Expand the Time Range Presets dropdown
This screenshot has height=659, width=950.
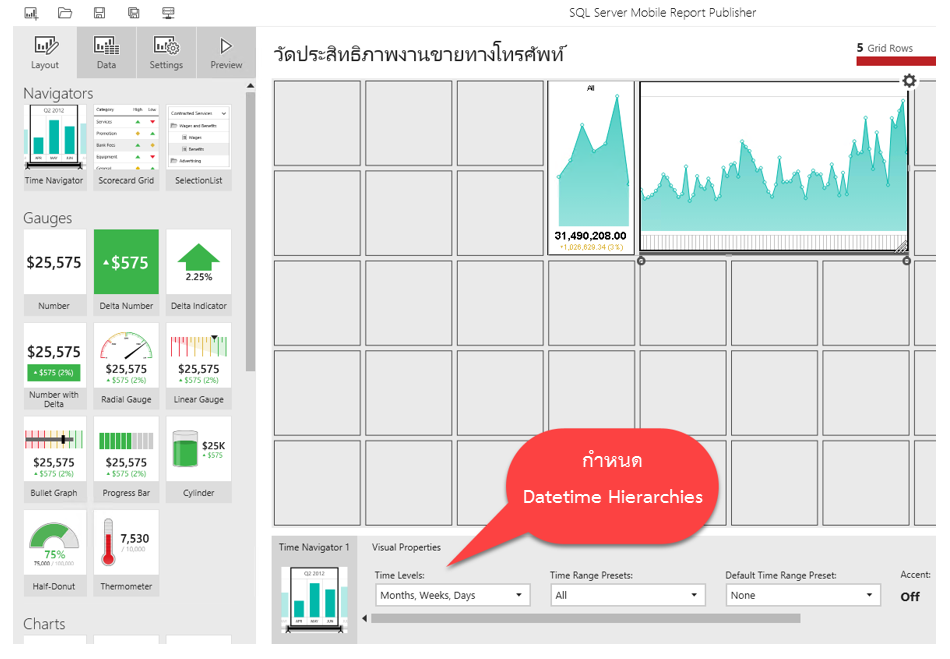click(627, 594)
